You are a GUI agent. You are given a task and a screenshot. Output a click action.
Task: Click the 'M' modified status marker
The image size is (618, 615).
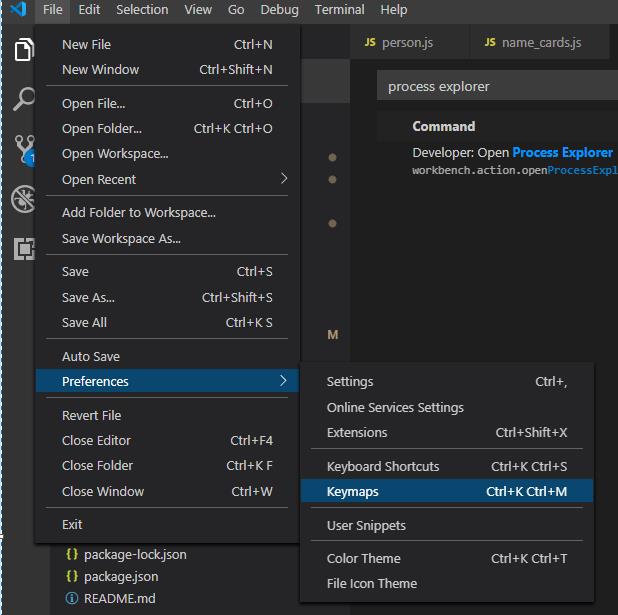pyautogui.click(x=332, y=335)
